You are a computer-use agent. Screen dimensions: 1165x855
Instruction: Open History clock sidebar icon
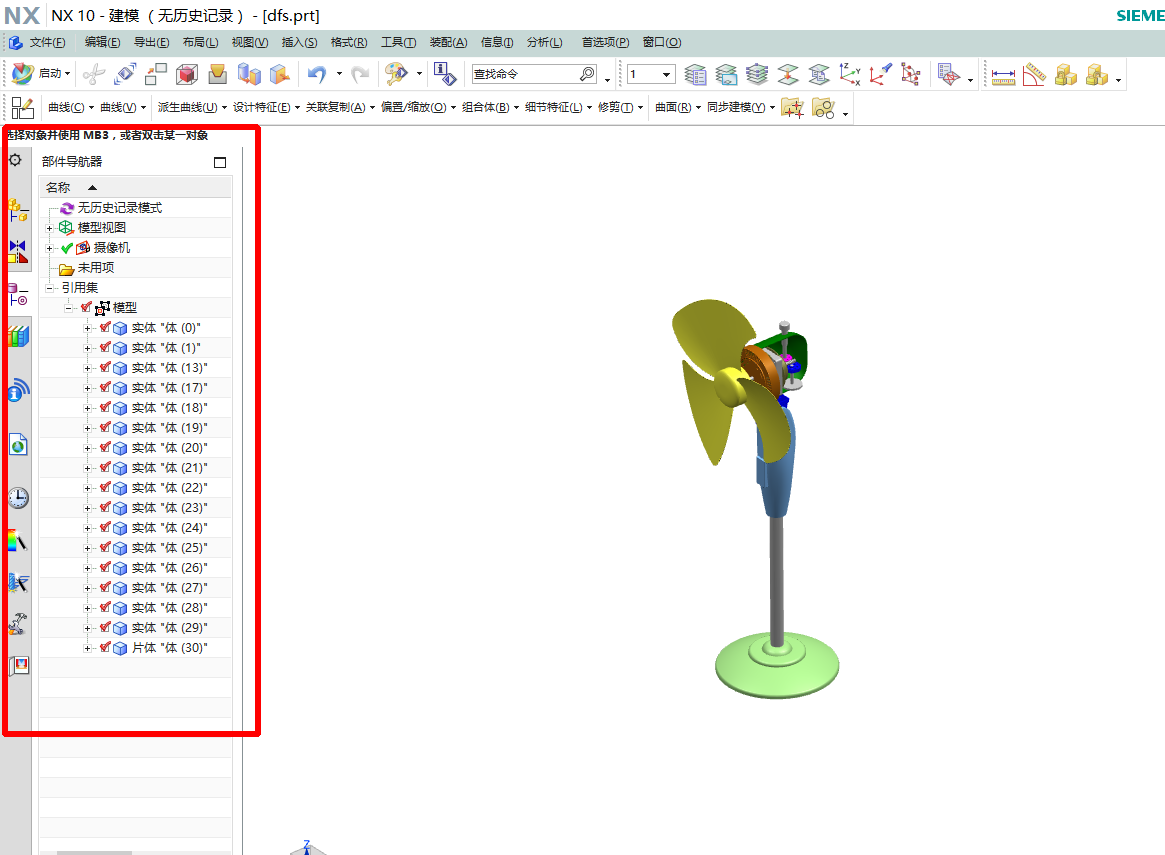pyautogui.click(x=19, y=498)
